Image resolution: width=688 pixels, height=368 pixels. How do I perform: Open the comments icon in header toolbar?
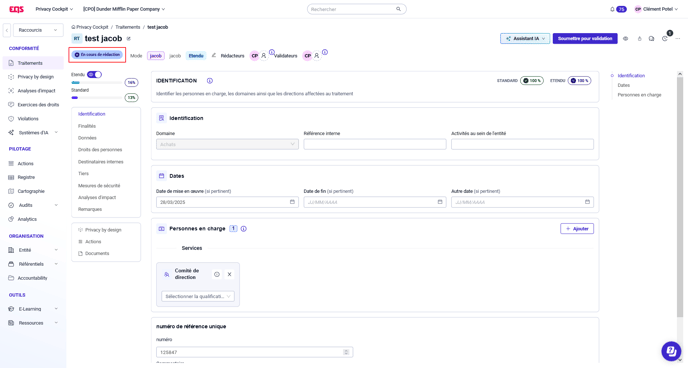[x=652, y=39]
